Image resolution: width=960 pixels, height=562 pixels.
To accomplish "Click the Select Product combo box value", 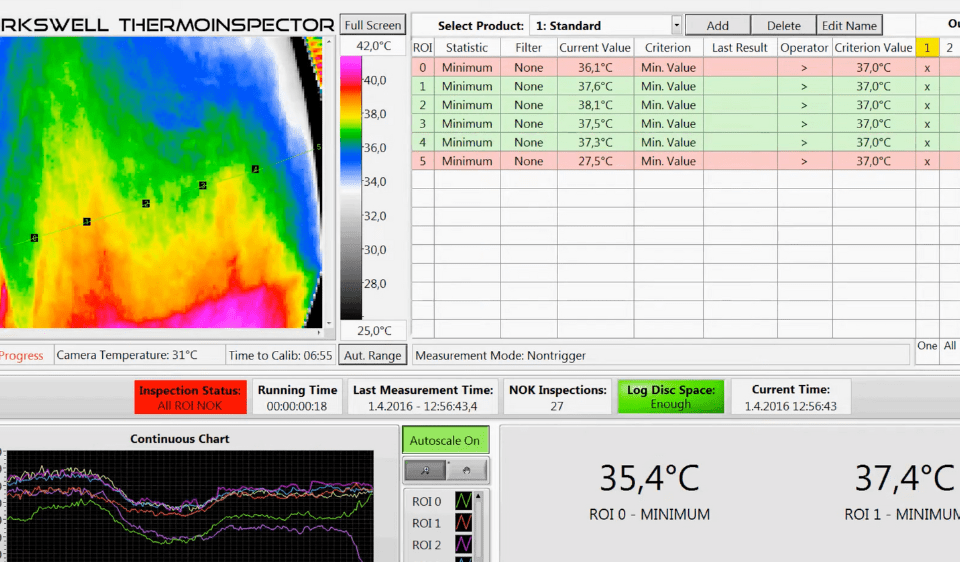I will pos(601,26).
